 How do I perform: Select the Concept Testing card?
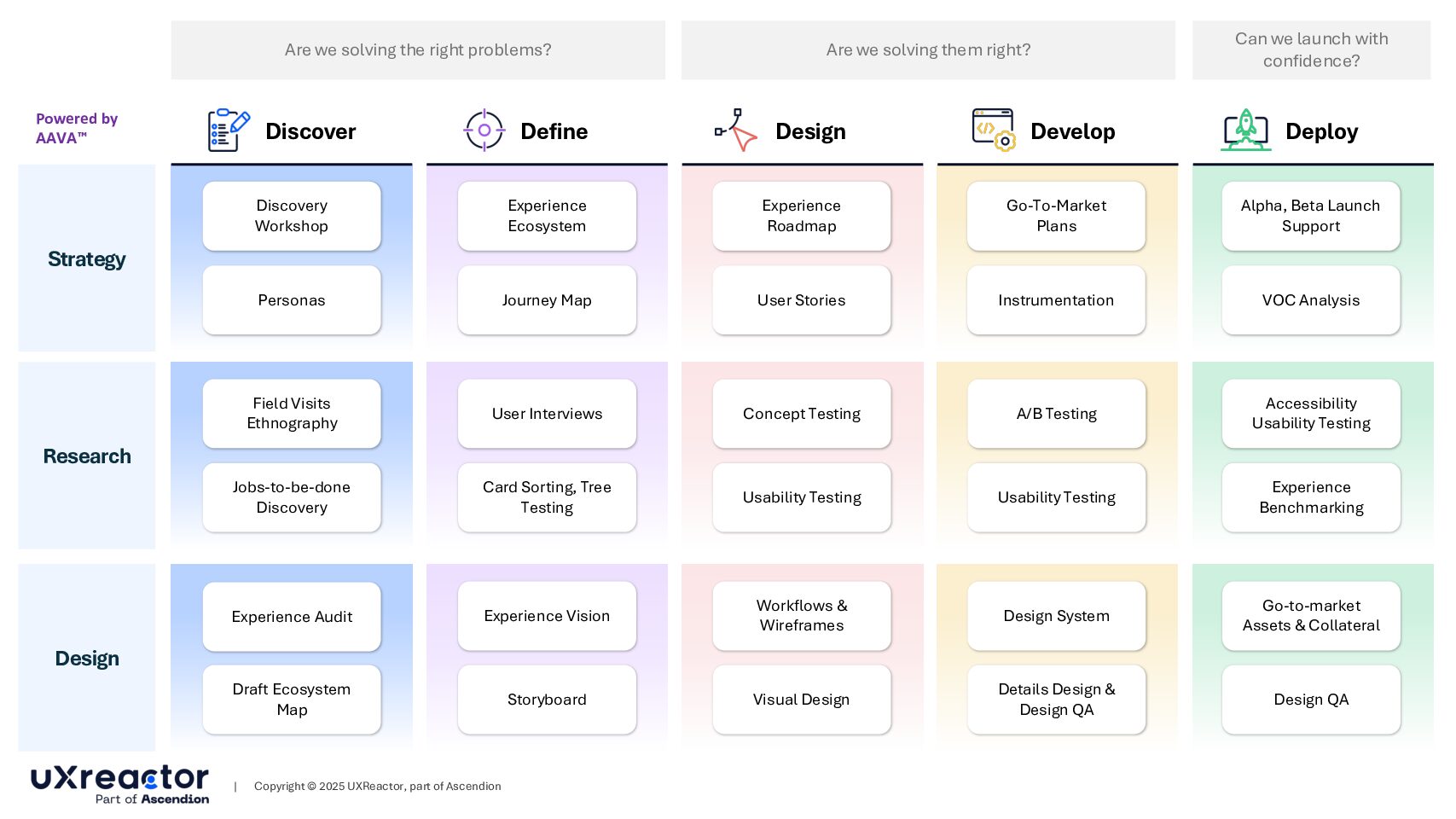pos(802,414)
